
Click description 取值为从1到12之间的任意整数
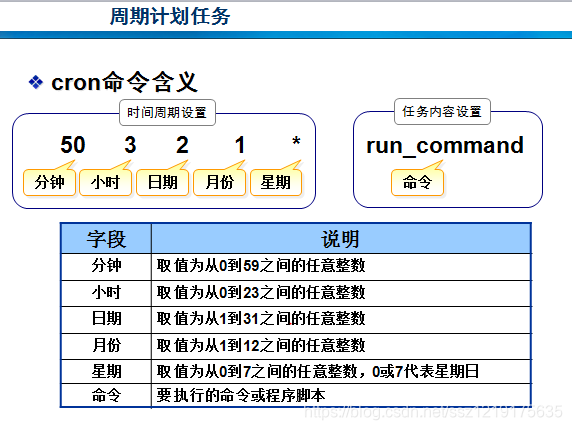tap(261, 345)
